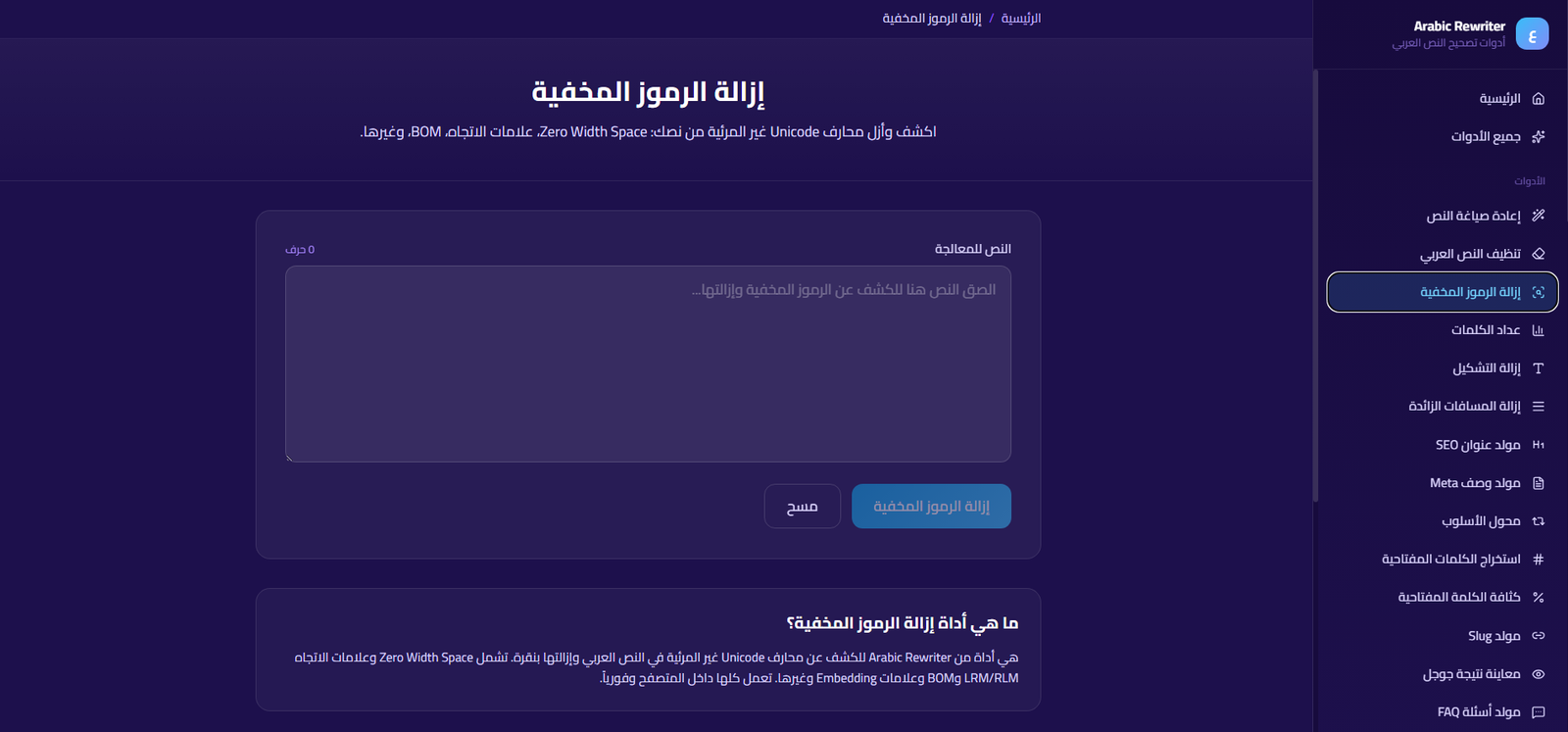Click the repeat icon for محول الأسلوب
The width and height of the screenshot is (1568, 732).
(x=1539, y=521)
